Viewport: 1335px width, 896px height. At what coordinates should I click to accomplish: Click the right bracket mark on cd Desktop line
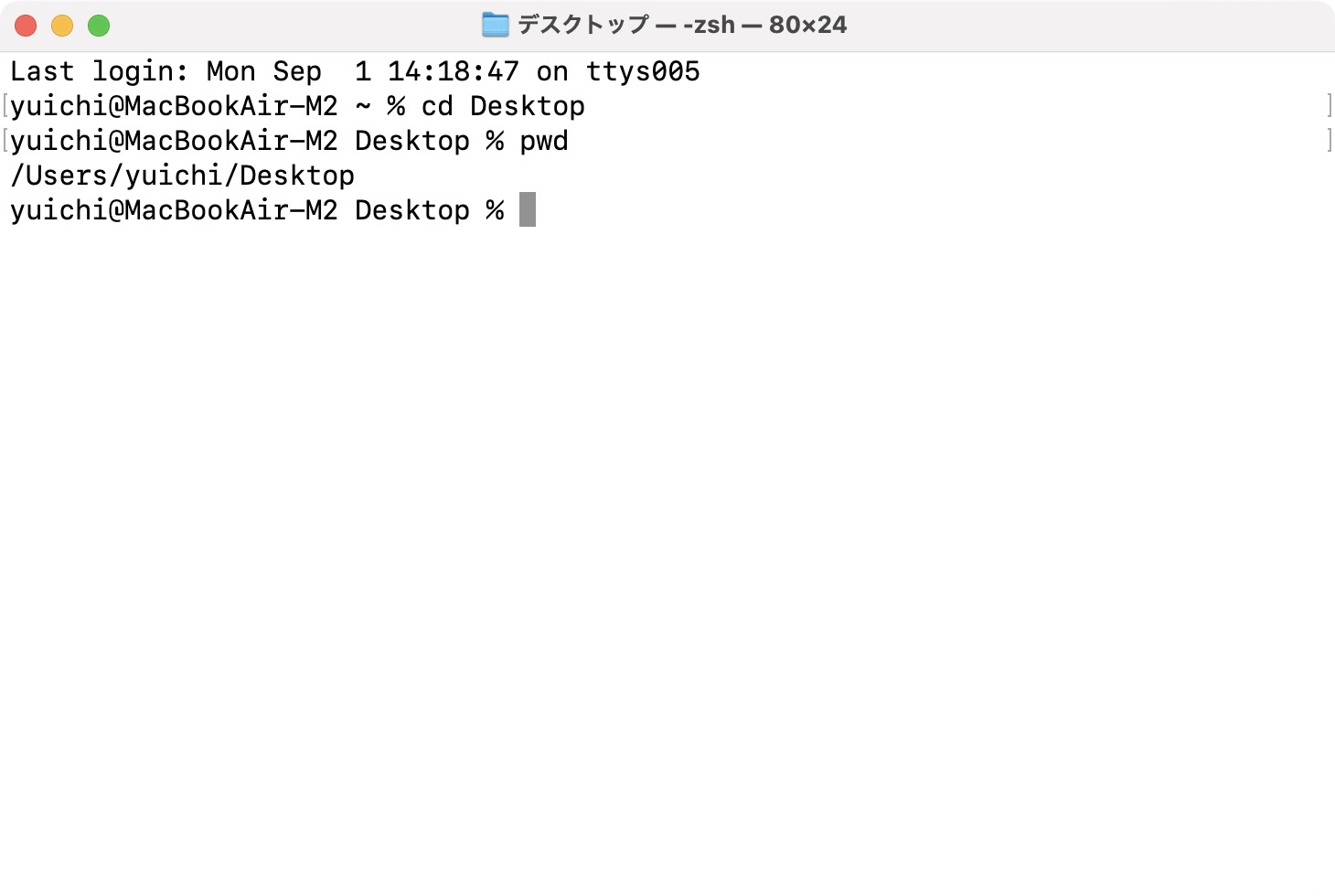pos(1329,106)
